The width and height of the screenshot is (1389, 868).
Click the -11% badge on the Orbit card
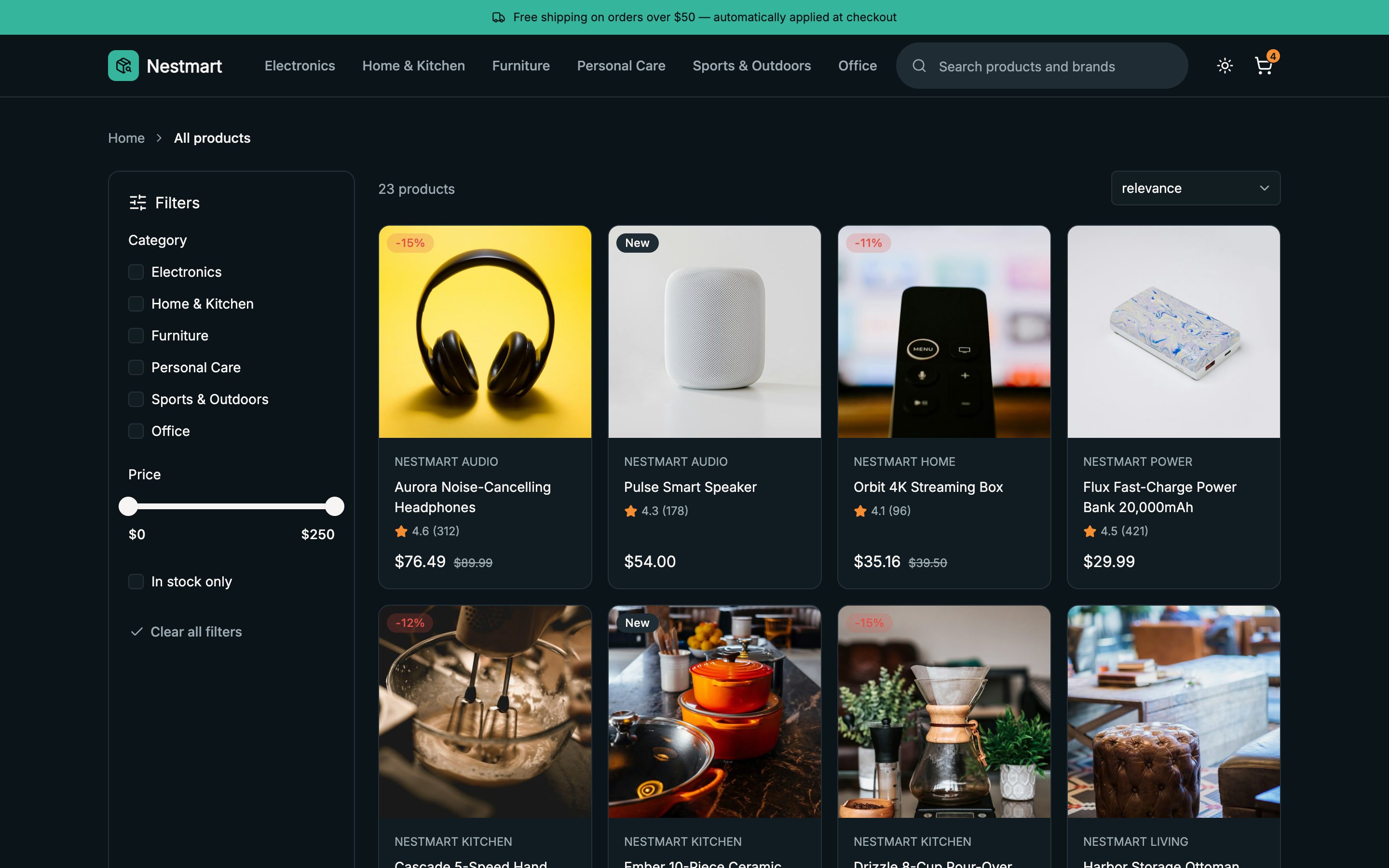(868, 243)
